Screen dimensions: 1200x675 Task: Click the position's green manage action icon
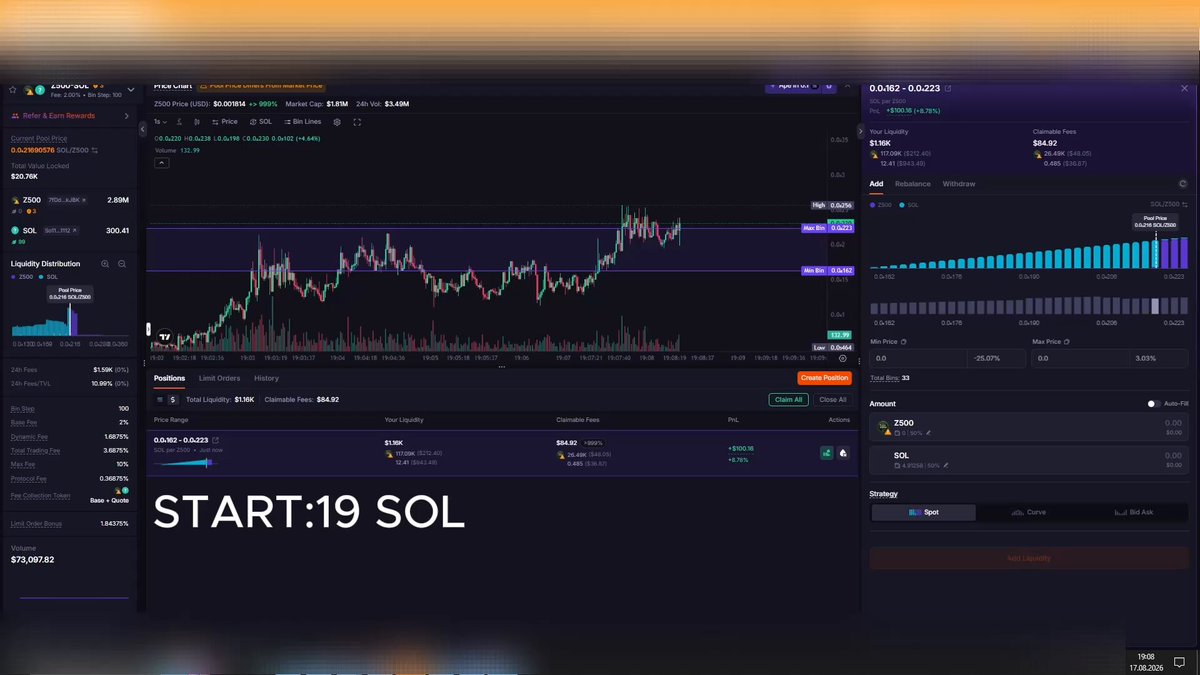point(827,453)
